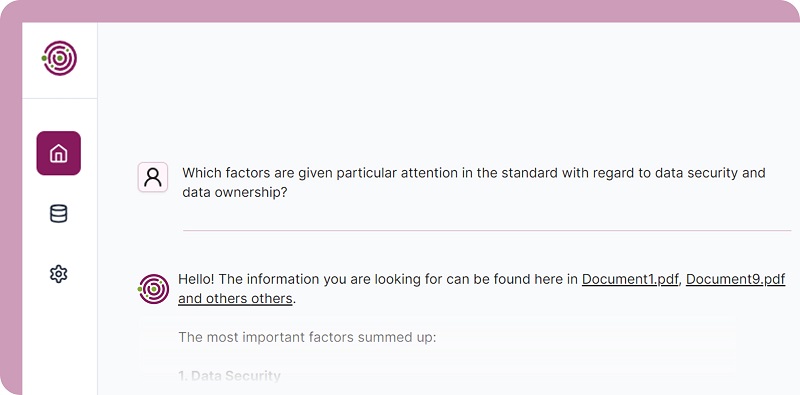This screenshot has width=800, height=395.
Task: Follow the "and others others" link
Action: click(x=235, y=299)
